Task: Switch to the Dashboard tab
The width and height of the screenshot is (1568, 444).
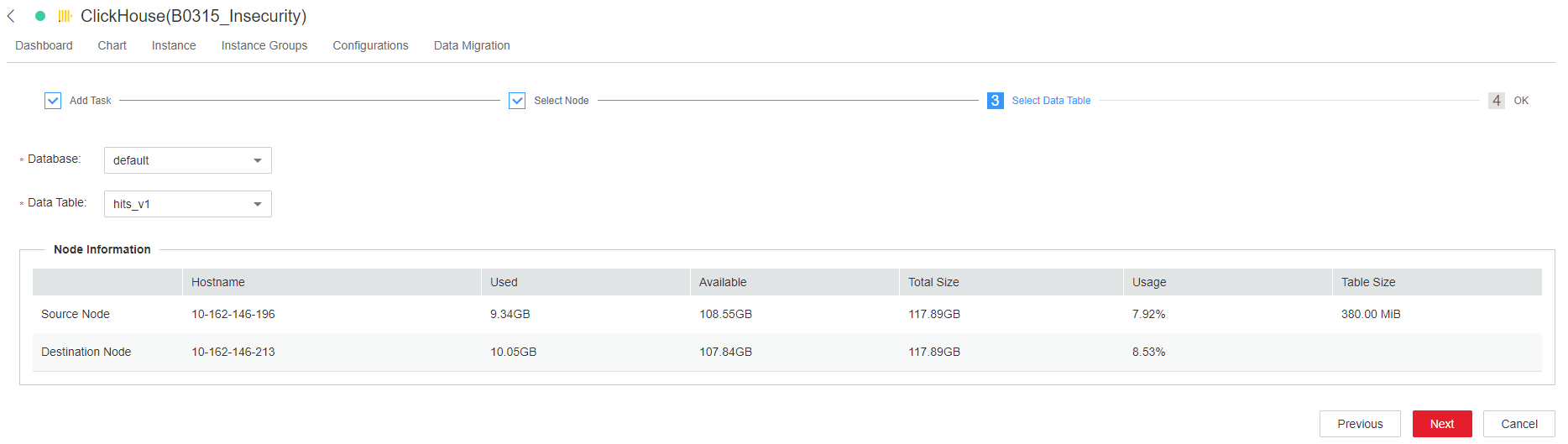Action: pyautogui.click(x=44, y=45)
